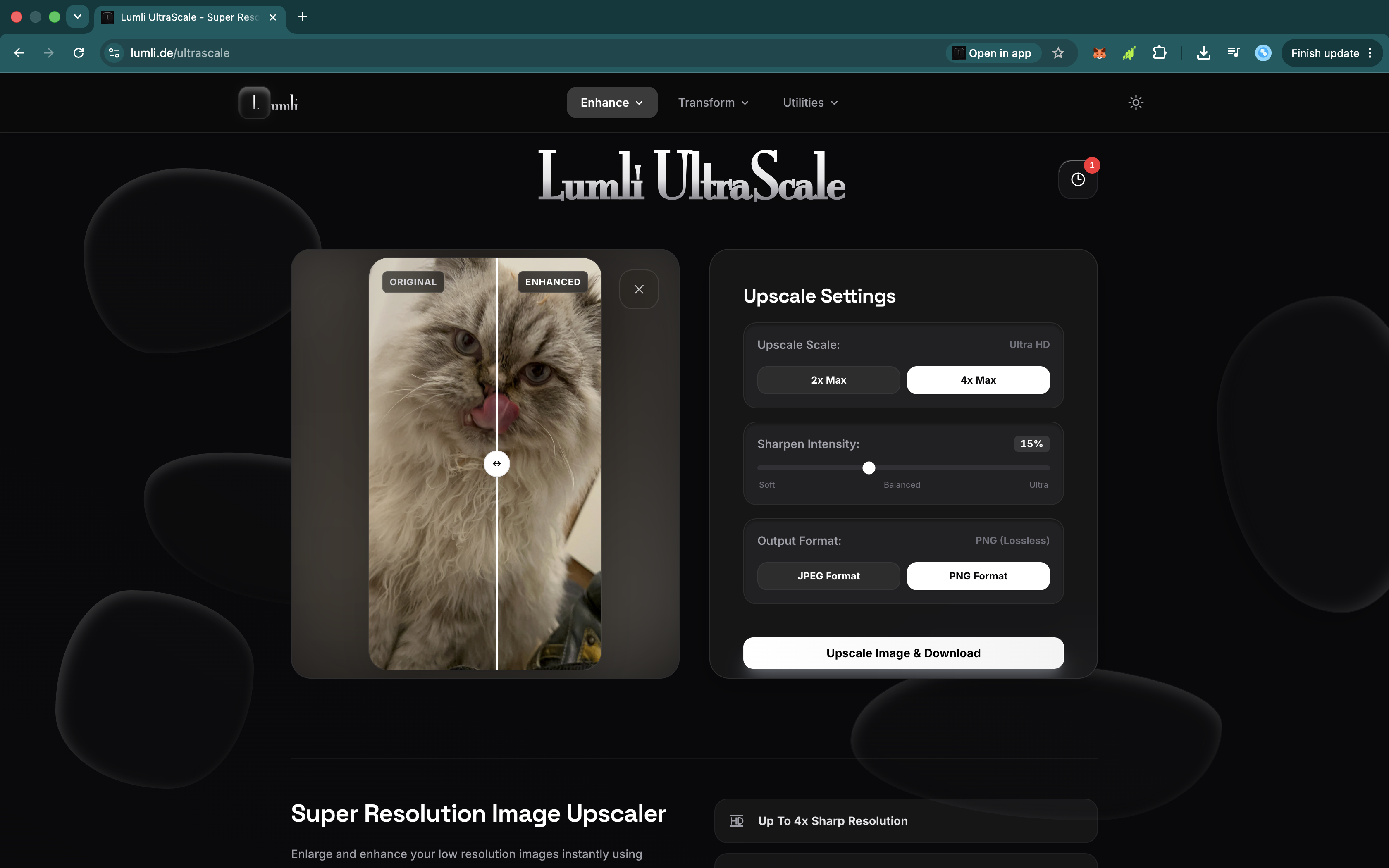Open a new browser tab
Image resolution: width=1389 pixels, height=868 pixels.
[x=303, y=17]
